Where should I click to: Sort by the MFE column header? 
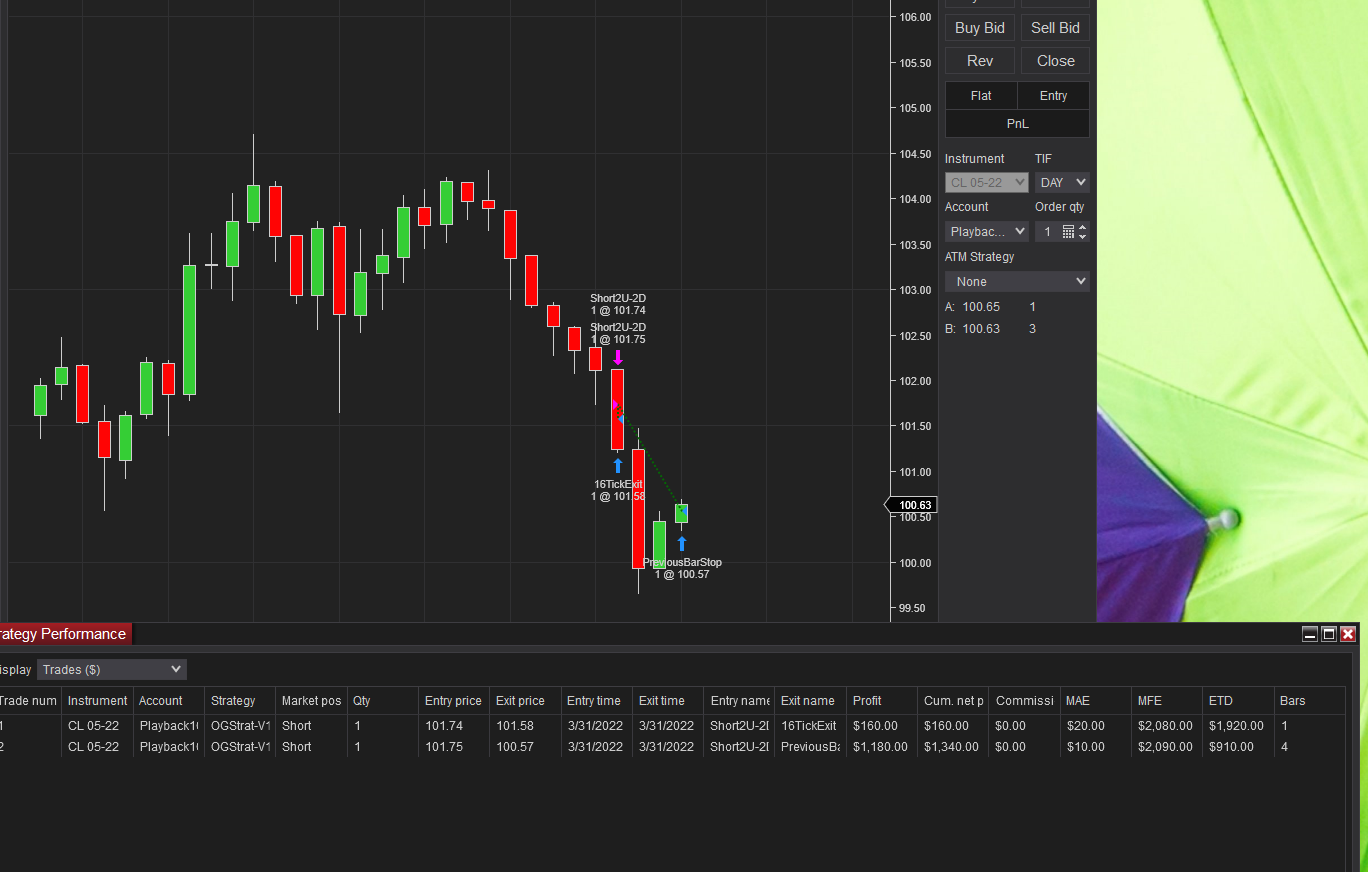click(1167, 701)
